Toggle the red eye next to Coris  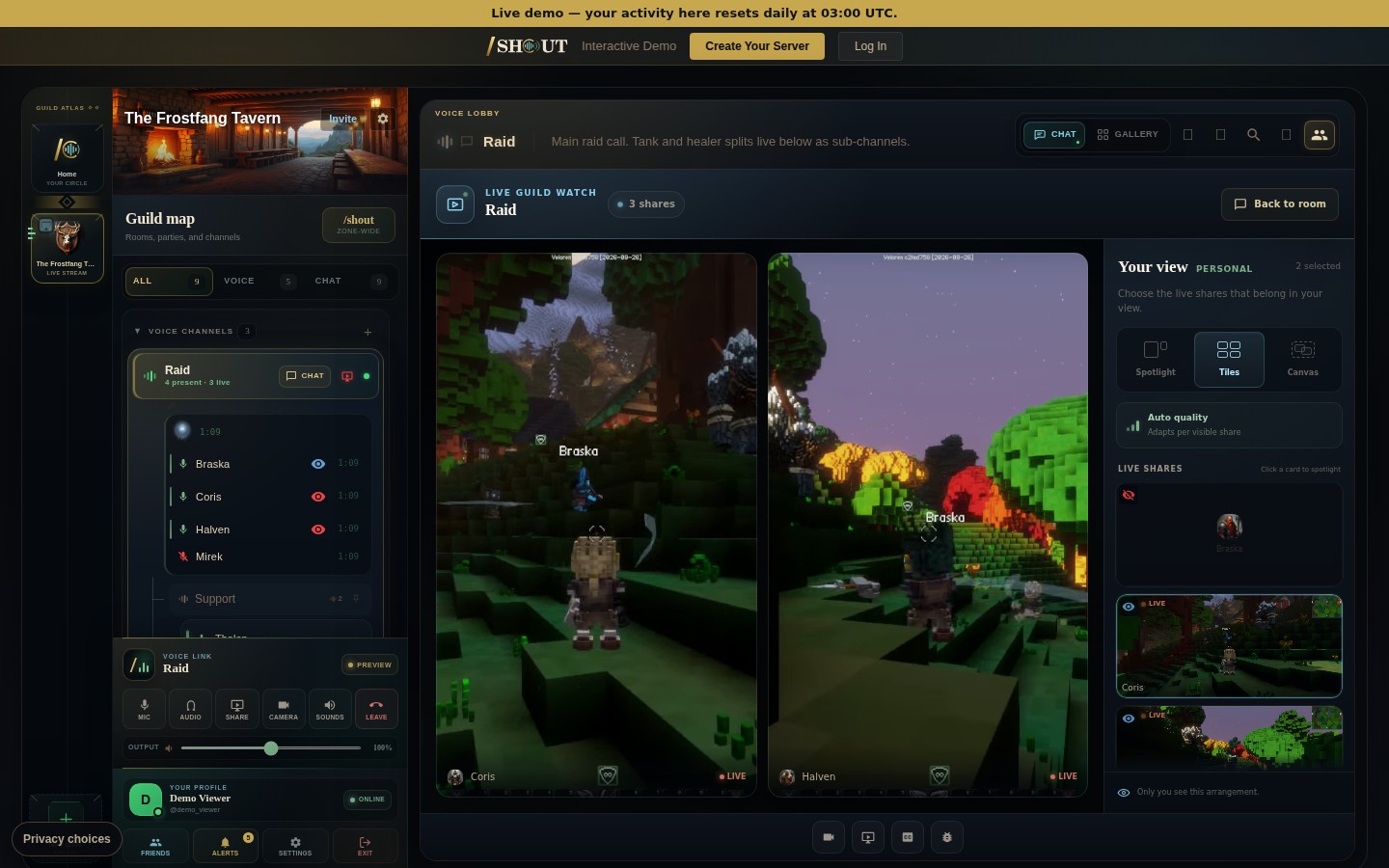point(317,497)
